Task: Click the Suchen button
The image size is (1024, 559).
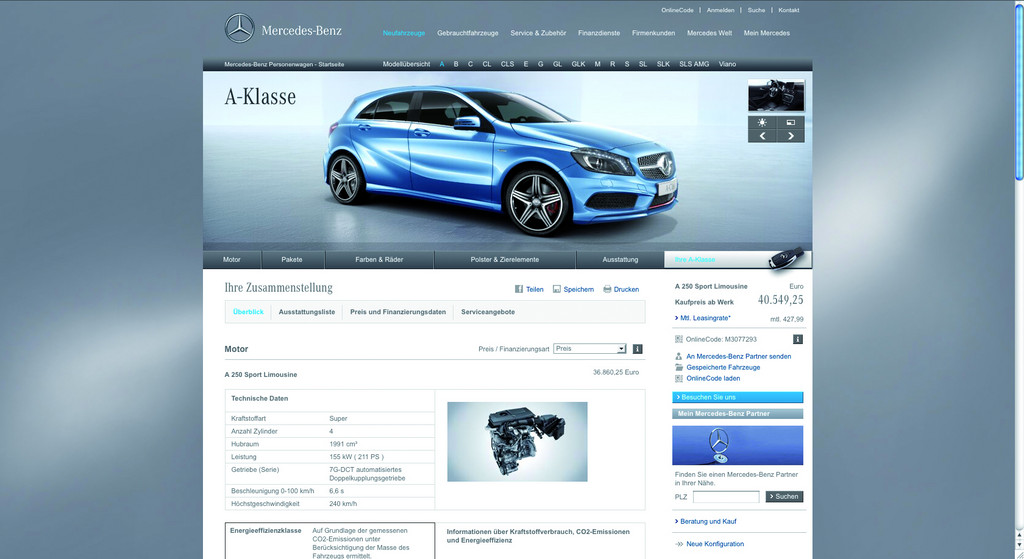Action: (784, 496)
